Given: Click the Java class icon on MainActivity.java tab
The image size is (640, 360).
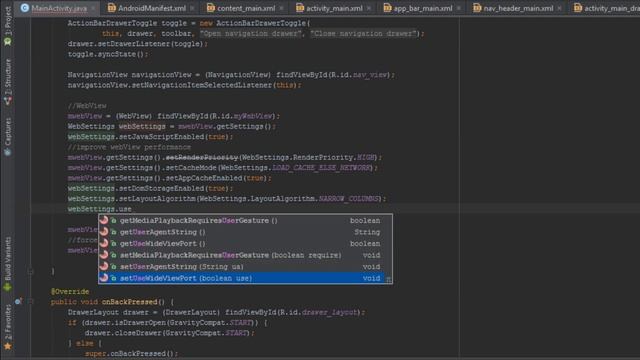Looking at the screenshot, I should pyautogui.click(x=24, y=8).
